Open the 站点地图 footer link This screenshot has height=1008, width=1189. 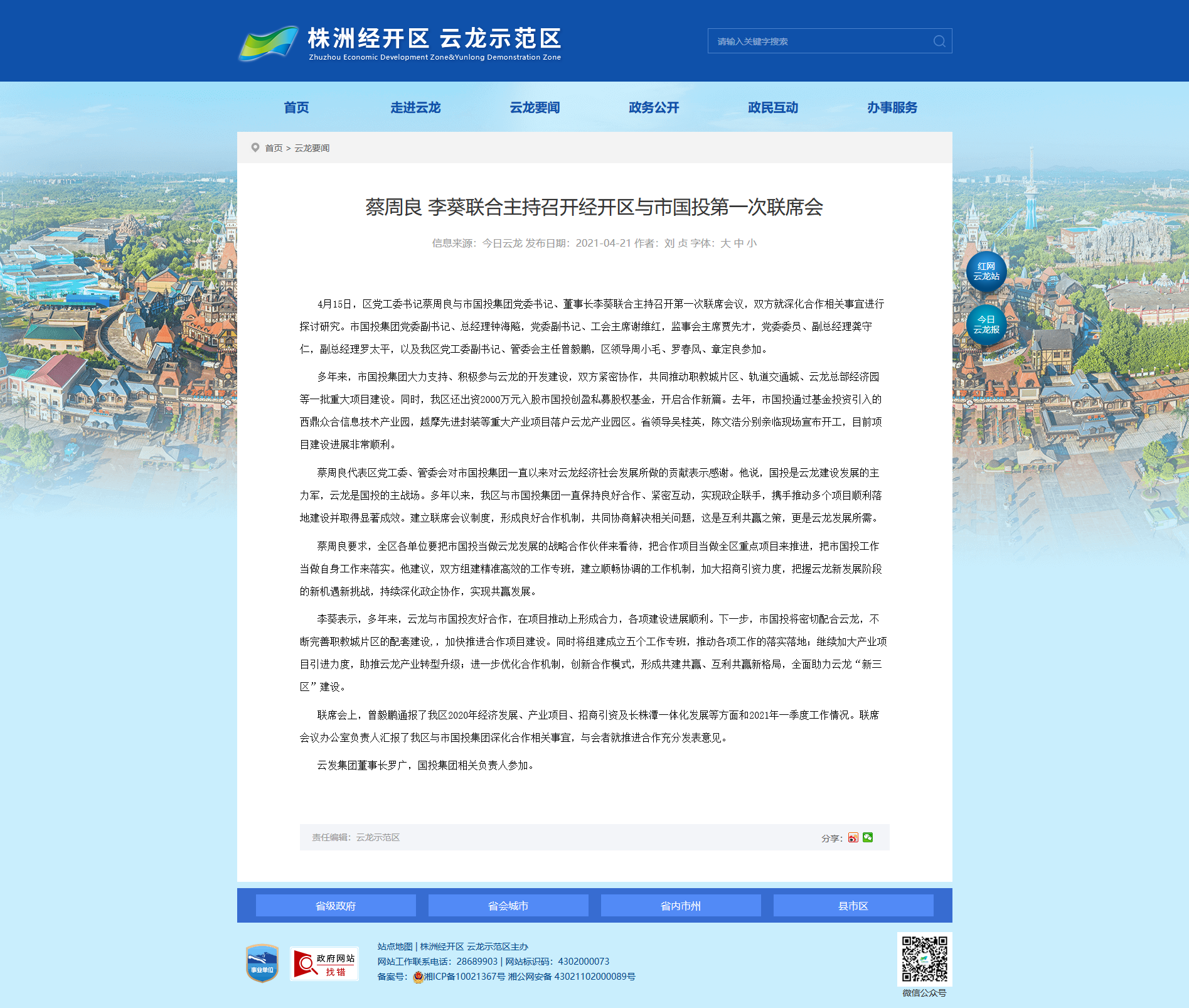click(395, 946)
